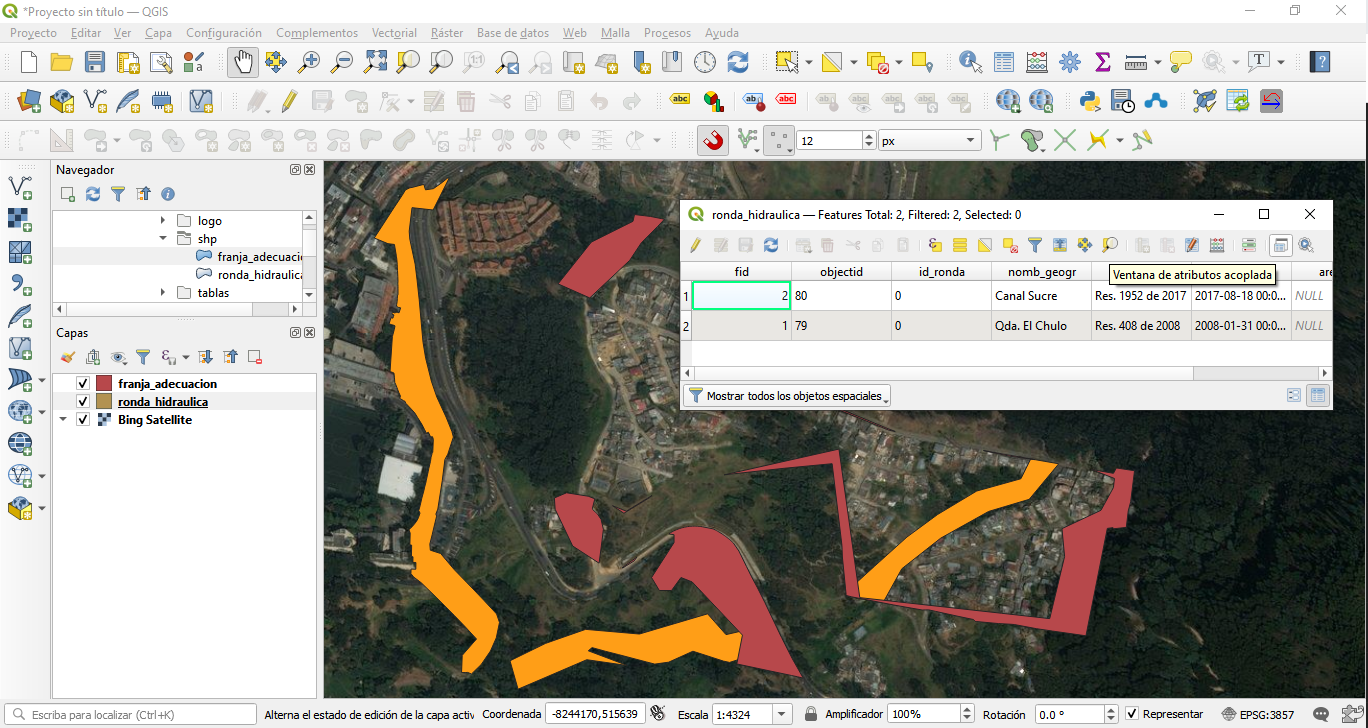This screenshot has width=1368, height=728.
Task: Add vector layer from left sidebar
Action: coord(19,186)
